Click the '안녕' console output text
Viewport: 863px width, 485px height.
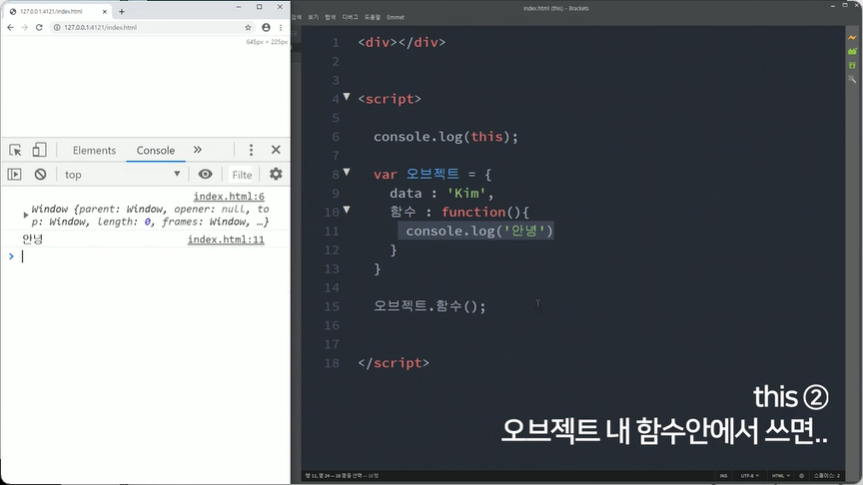click(x=32, y=239)
